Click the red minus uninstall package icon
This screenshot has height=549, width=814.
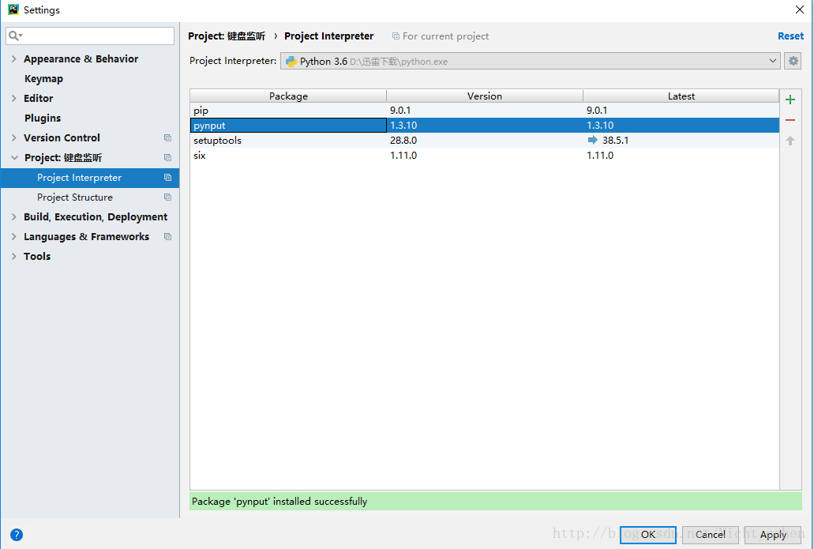[790, 120]
